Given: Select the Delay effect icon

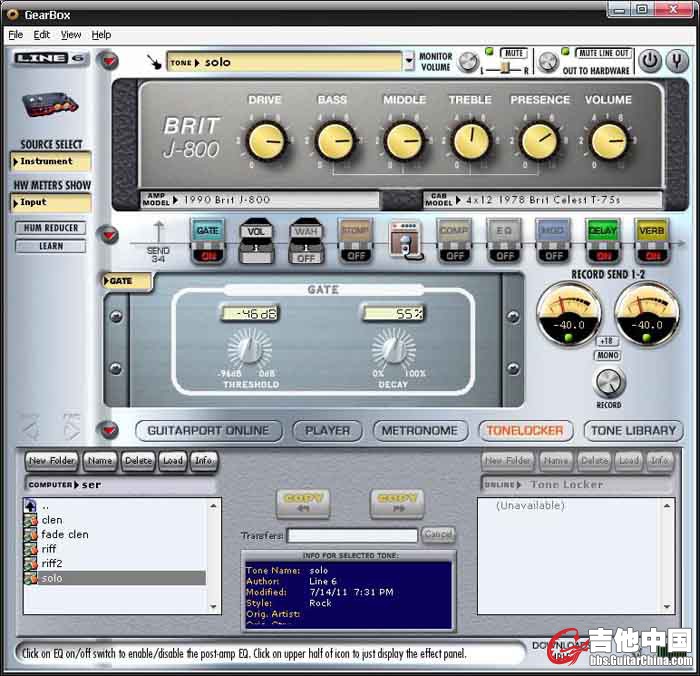Looking at the screenshot, I should pyautogui.click(x=603, y=231).
